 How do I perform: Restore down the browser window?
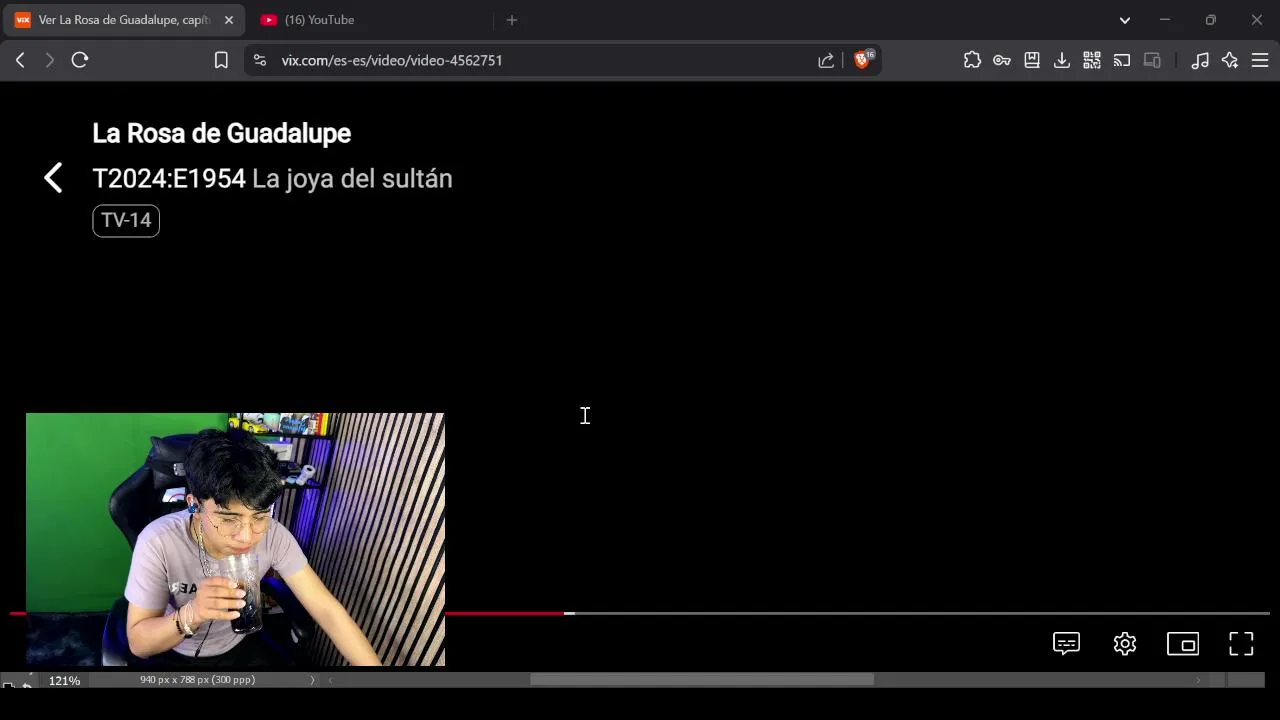point(1210,20)
